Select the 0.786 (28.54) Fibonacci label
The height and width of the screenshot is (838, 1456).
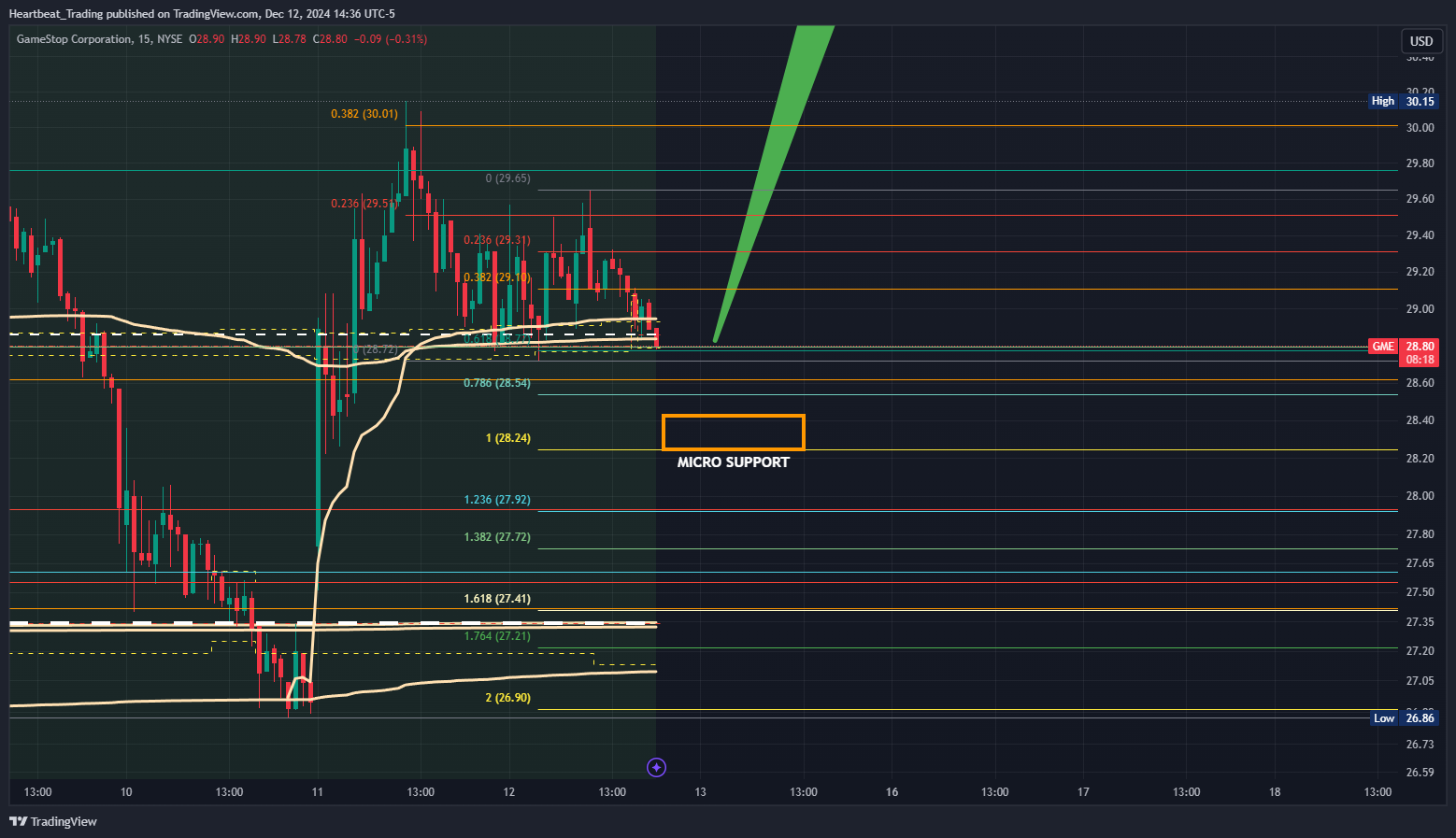(x=497, y=383)
